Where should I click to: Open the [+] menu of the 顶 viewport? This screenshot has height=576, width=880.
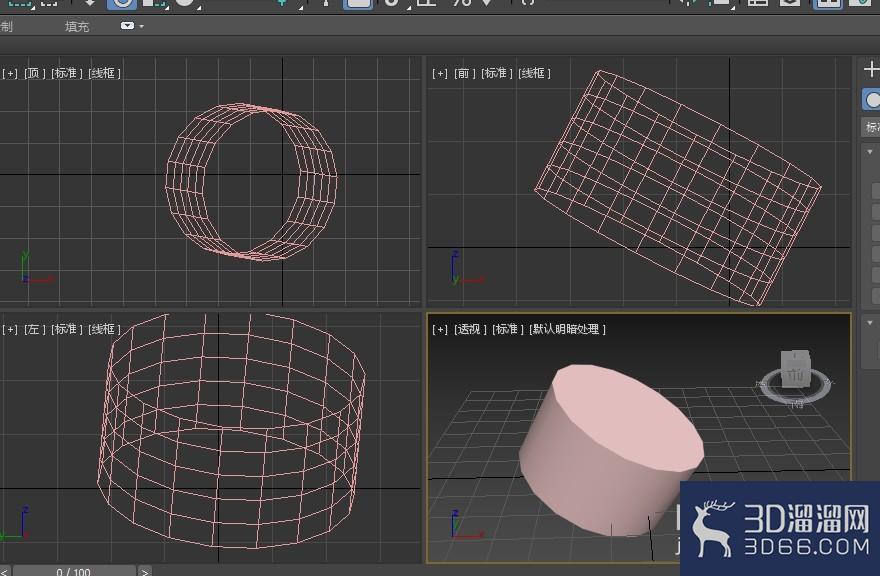10,73
